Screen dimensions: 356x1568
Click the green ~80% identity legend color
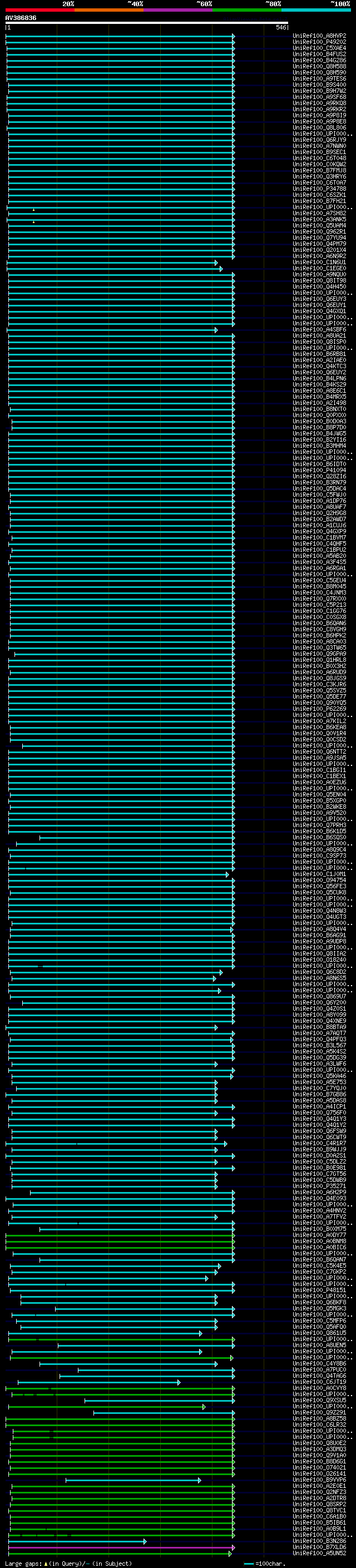[x=246, y=10]
